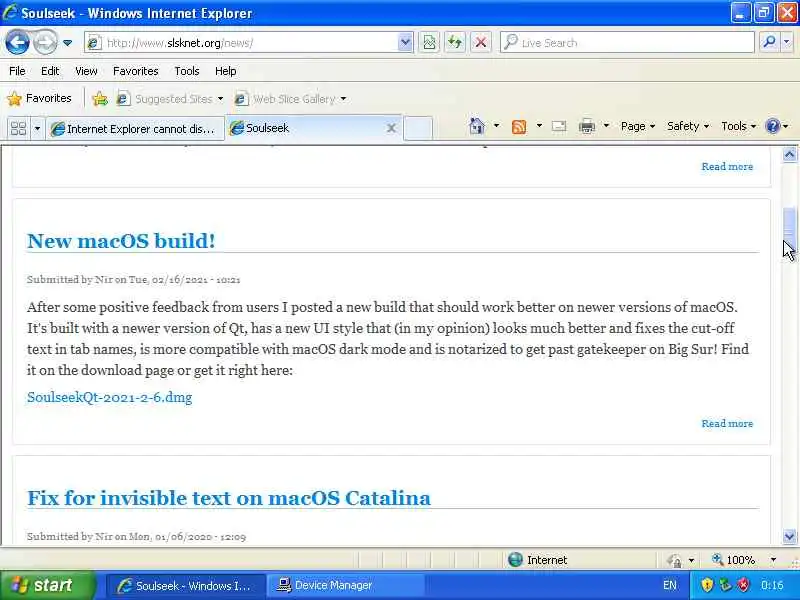
Task: Click the Home icon in command bar
Action: click(477, 126)
